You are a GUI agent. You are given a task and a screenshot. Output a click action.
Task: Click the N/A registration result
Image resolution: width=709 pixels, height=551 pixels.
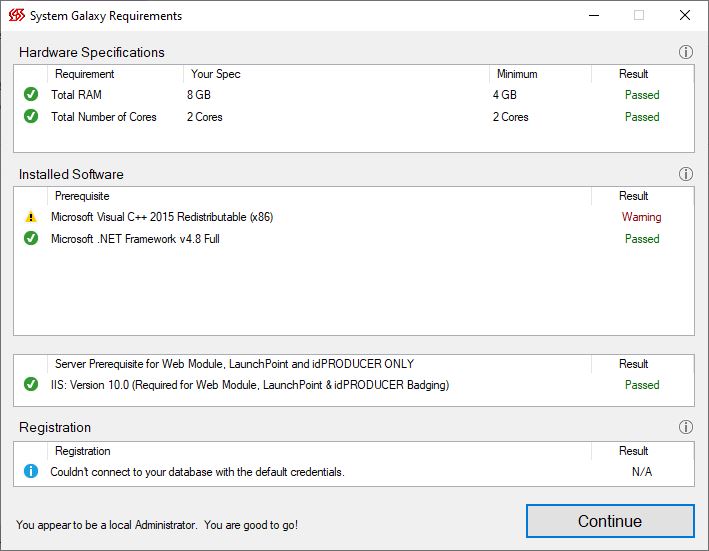(x=642, y=471)
